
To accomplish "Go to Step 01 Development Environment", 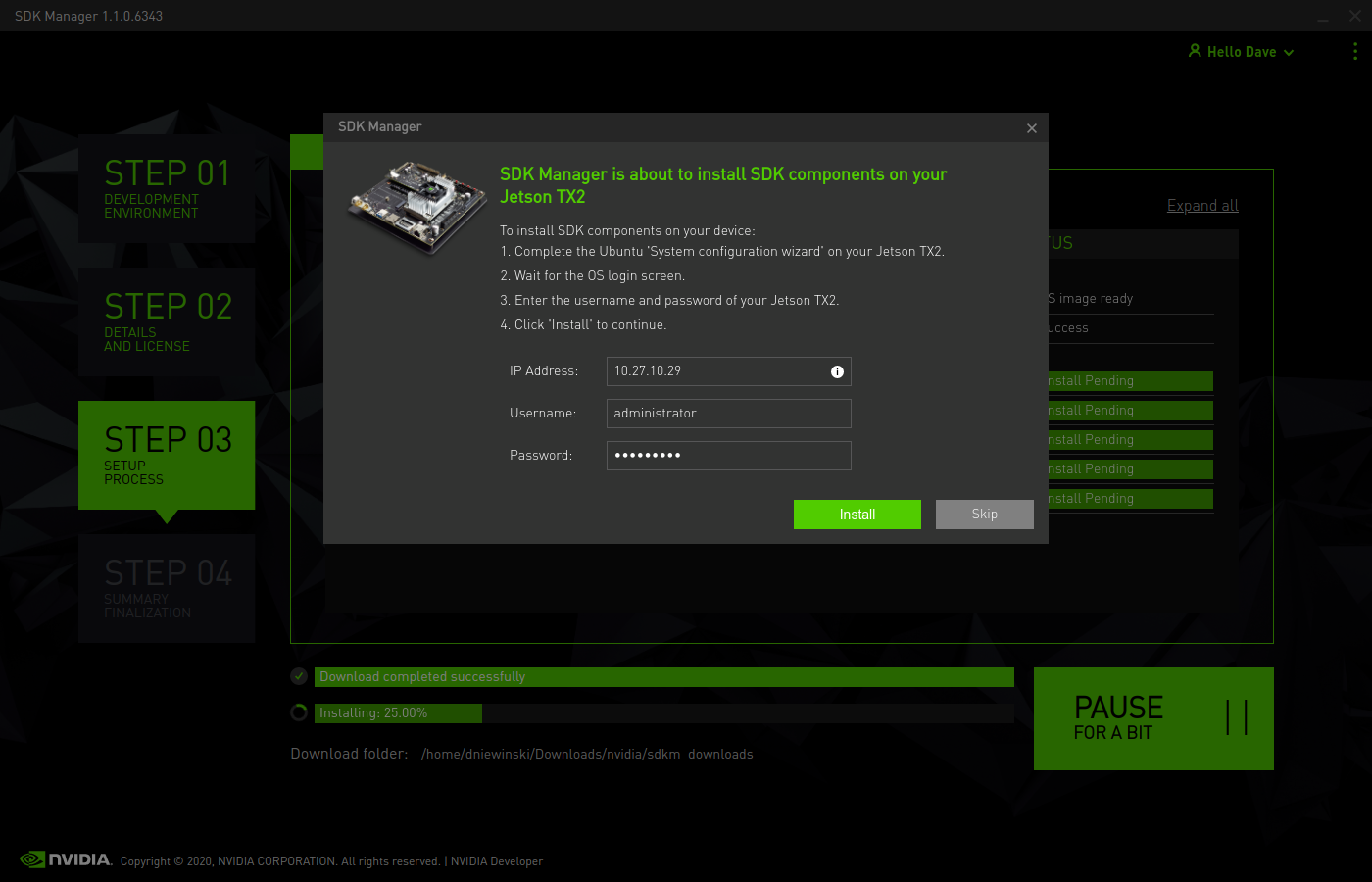I will (167, 188).
